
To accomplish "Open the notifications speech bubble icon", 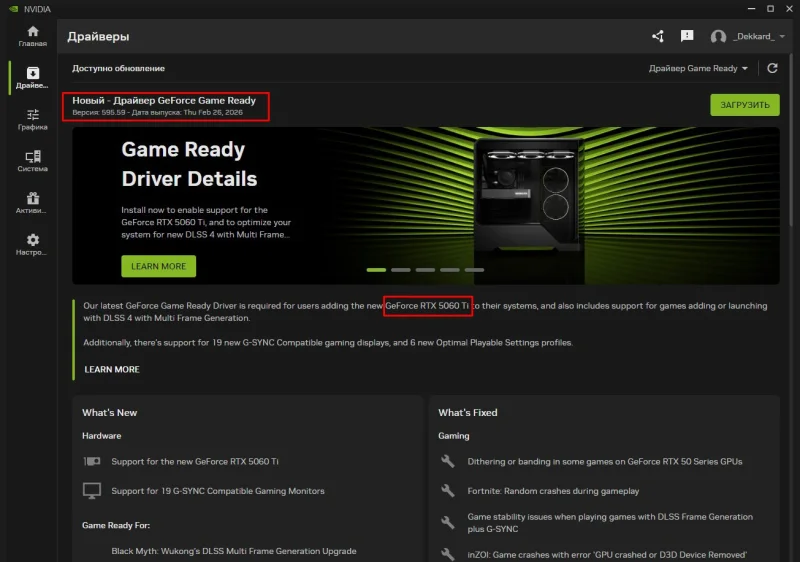I will click(x=687, y=37).
